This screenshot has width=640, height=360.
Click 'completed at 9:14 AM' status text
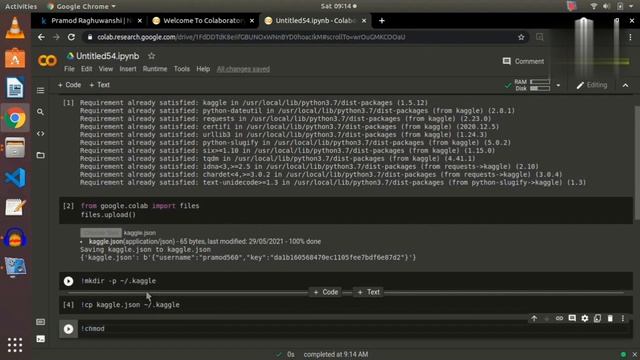336,354
